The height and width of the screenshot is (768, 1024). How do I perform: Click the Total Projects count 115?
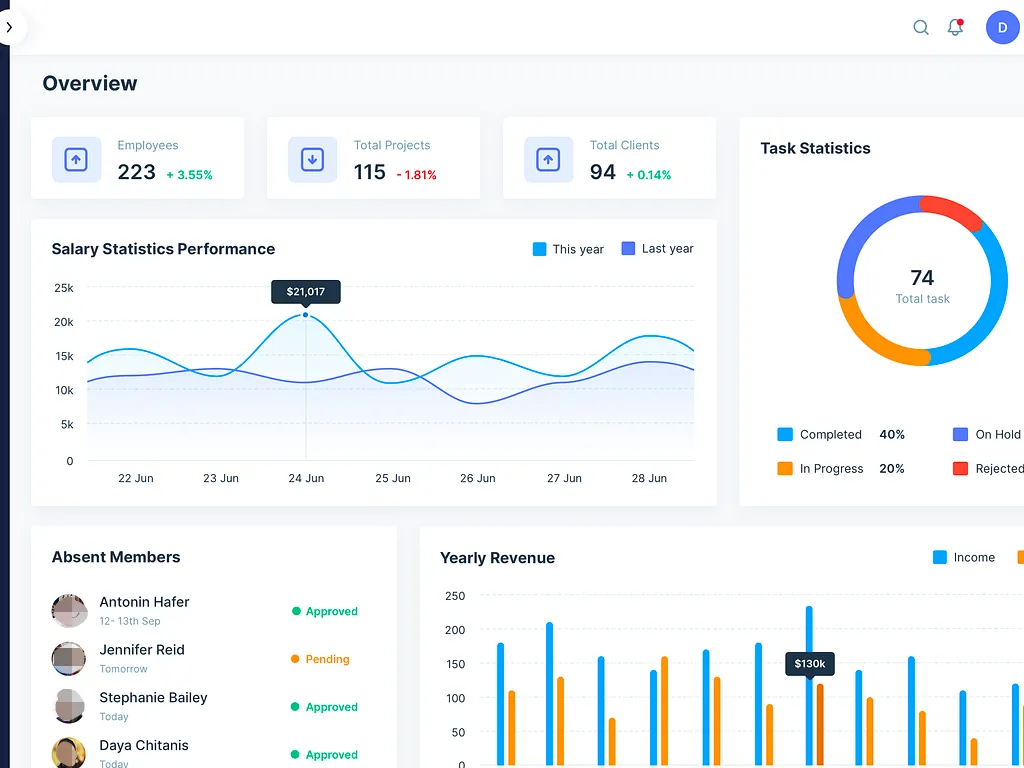370,172
